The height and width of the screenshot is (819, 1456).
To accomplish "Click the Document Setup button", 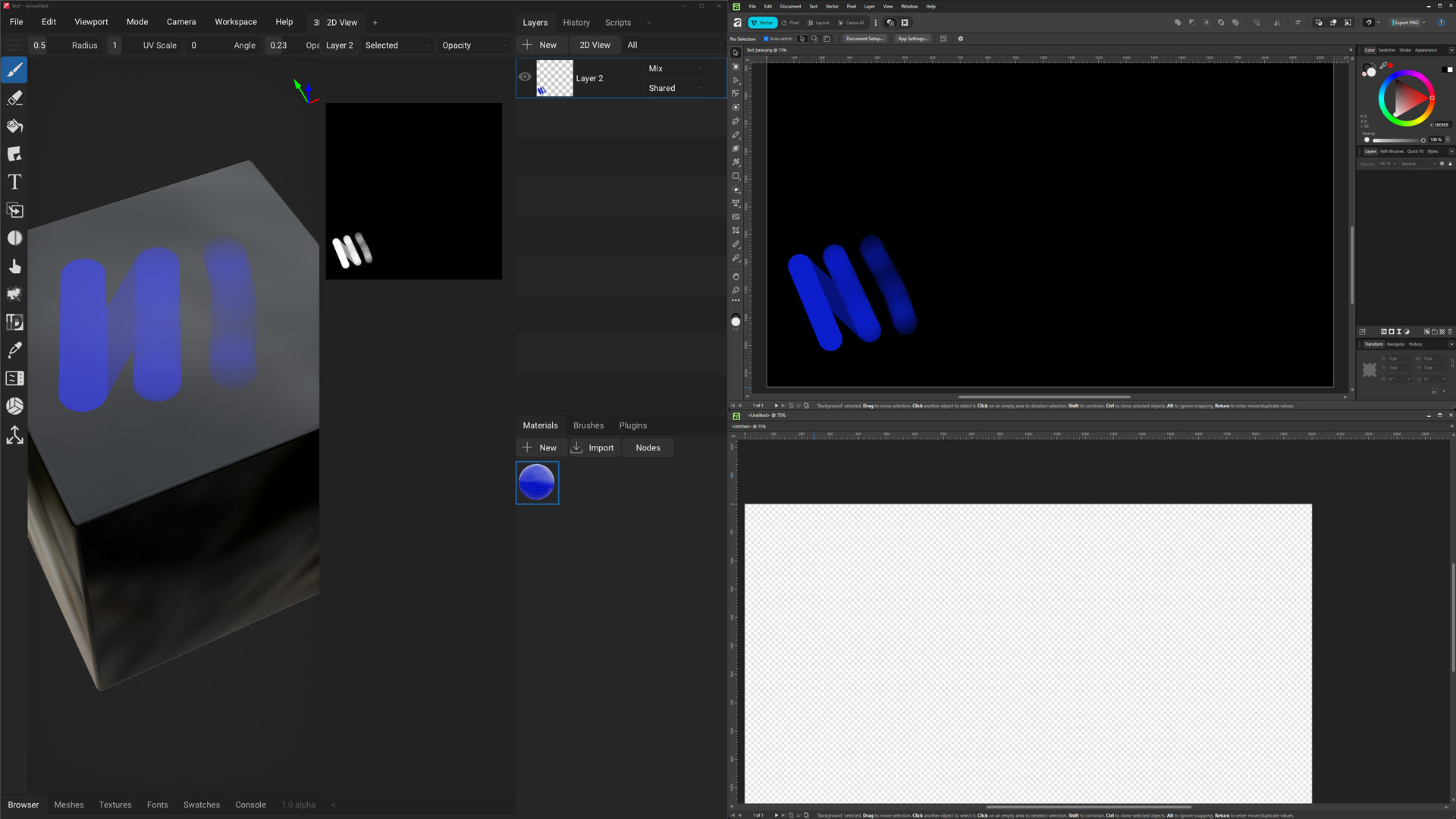I will click(864, 39).
